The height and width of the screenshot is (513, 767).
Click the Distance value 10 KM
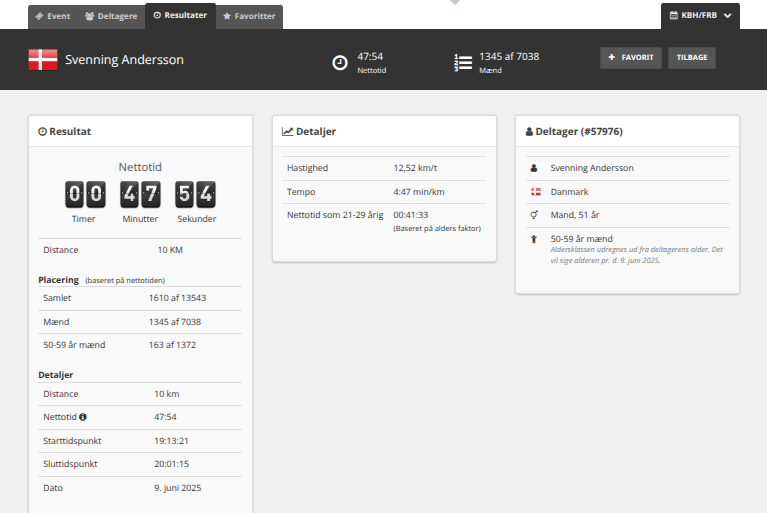170,250
